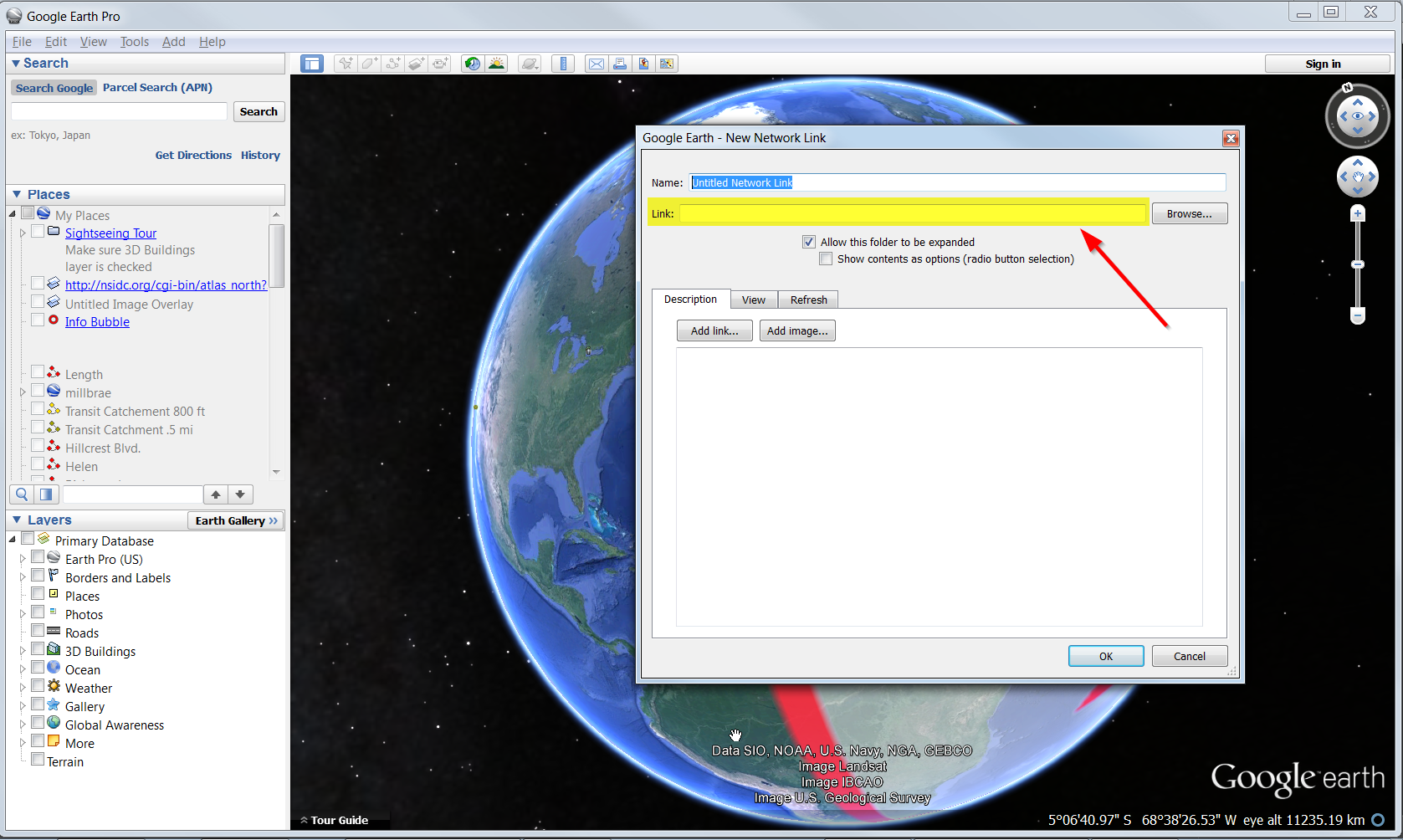The height and width of the screenshot is (840, 1403).
Task: Expand the Weather layer
Action: (x=23, y=688)
